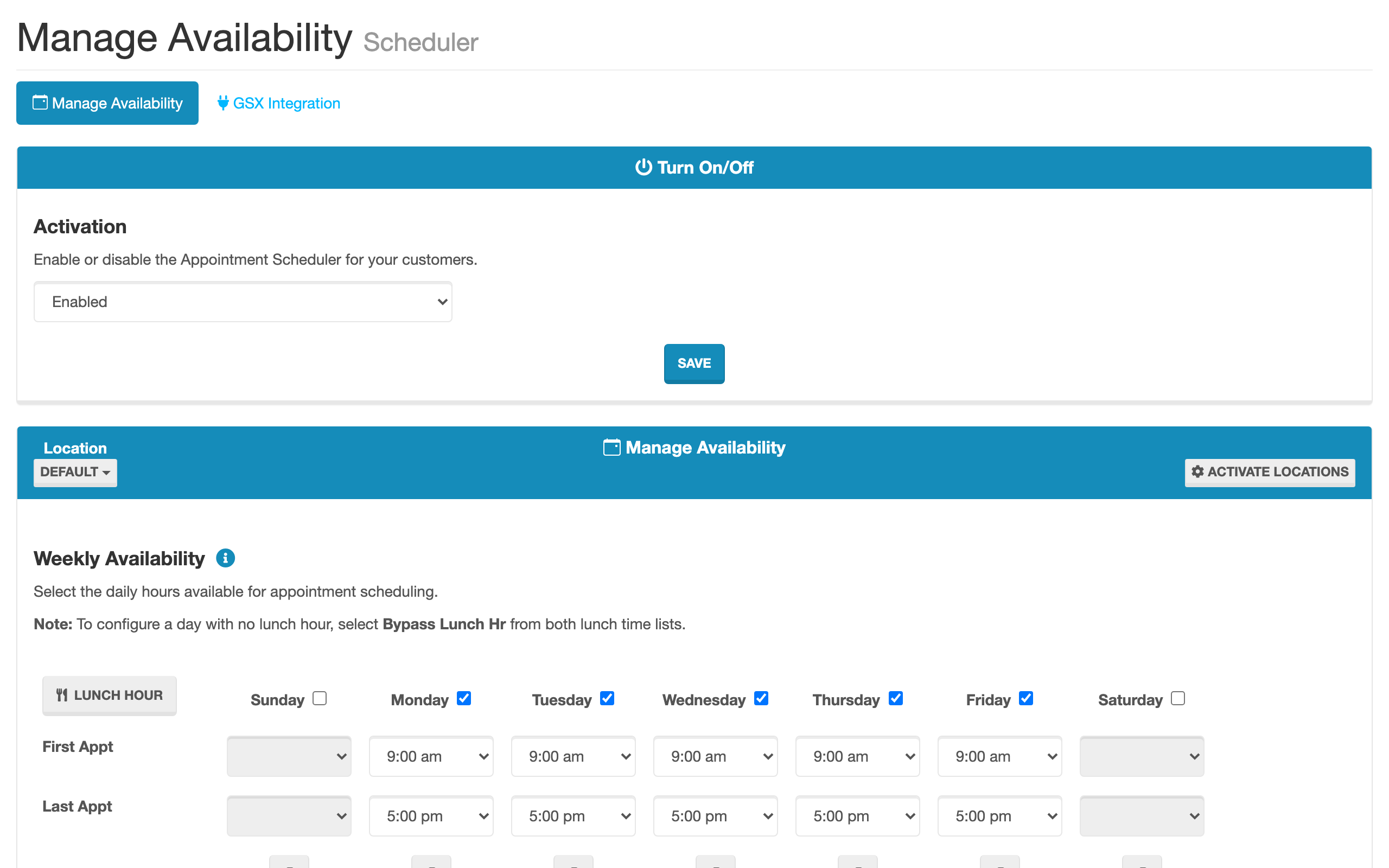Disable the Thursday checkbox
Screen dimensions: 1389x868
[x=895, y=698]
